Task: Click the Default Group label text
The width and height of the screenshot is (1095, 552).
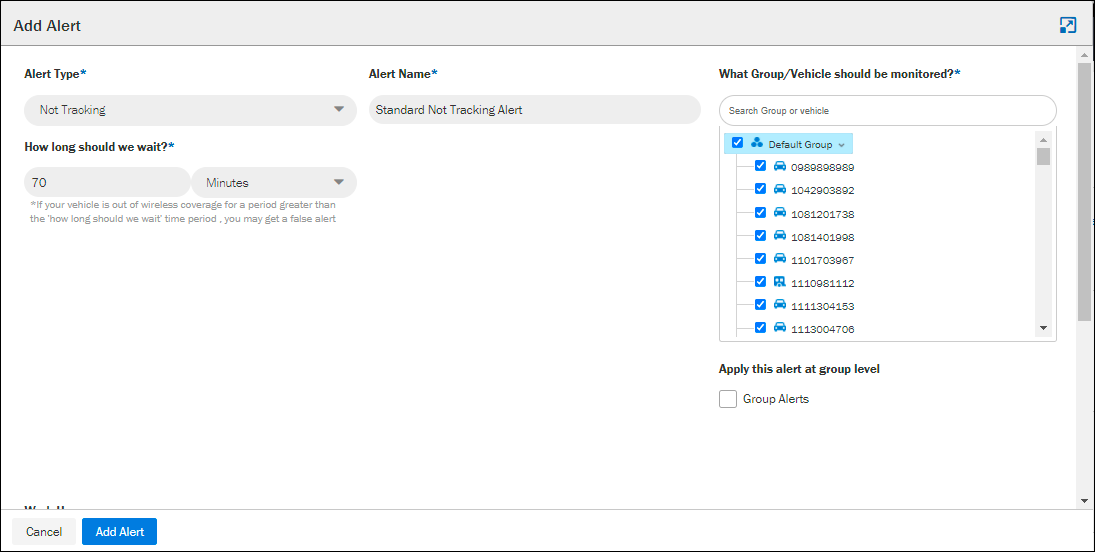Action: pos(800,144)
